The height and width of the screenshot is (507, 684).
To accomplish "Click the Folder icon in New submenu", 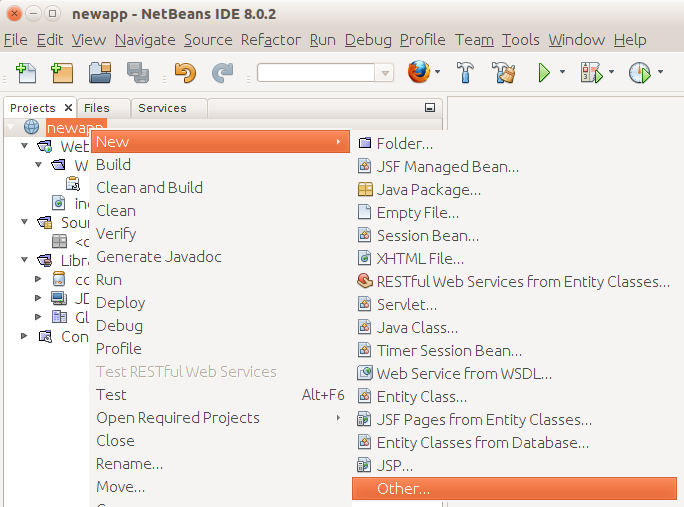I will pos(365,143).
